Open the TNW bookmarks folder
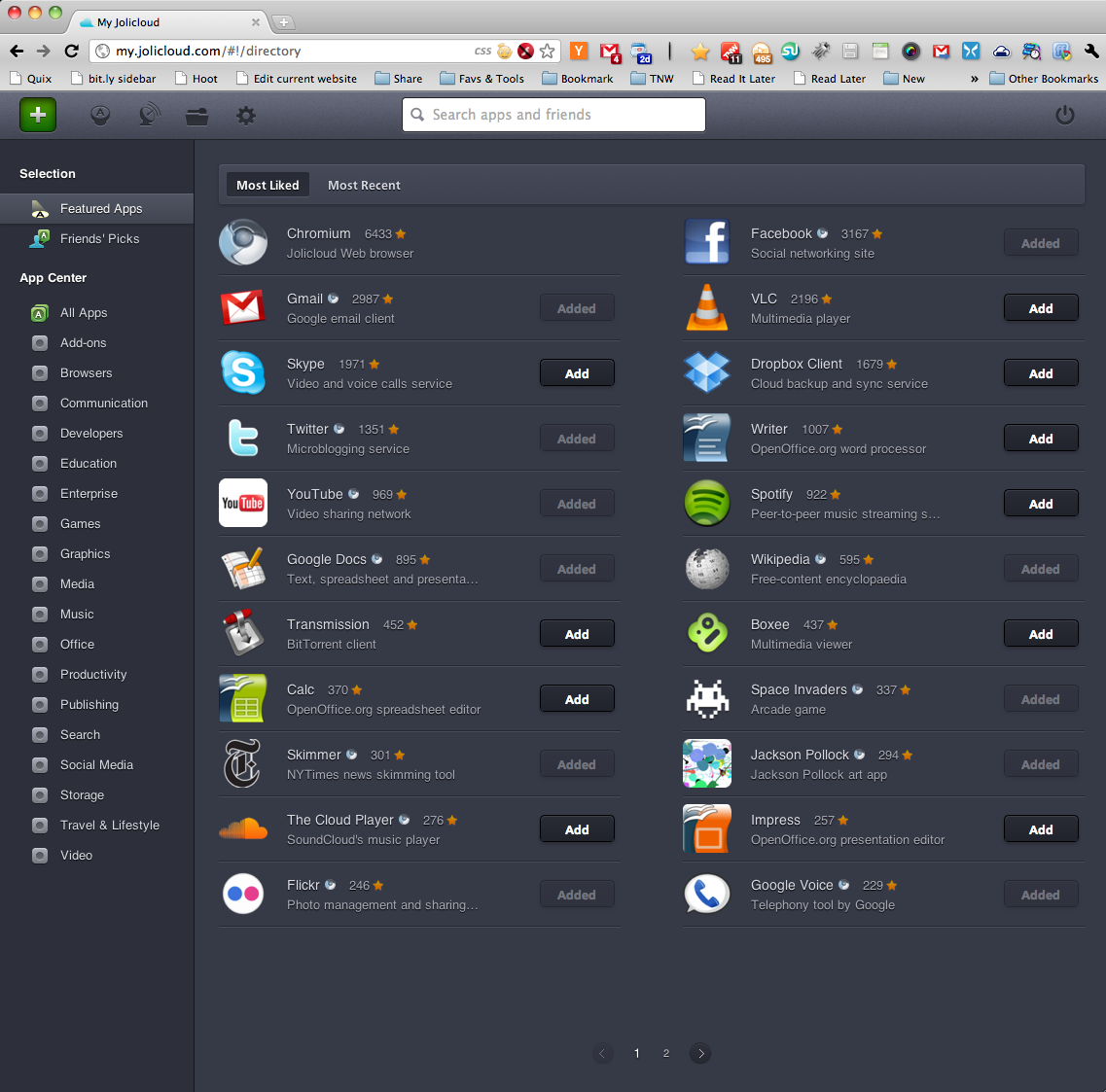This screenshot has width=1106, height=1092. 652,78
